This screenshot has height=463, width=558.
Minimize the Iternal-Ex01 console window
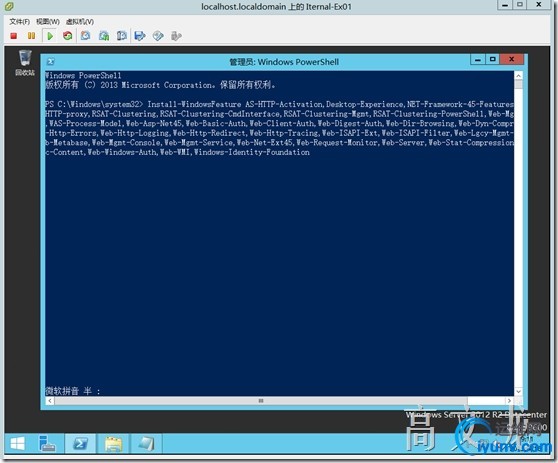tap(505, 5)
